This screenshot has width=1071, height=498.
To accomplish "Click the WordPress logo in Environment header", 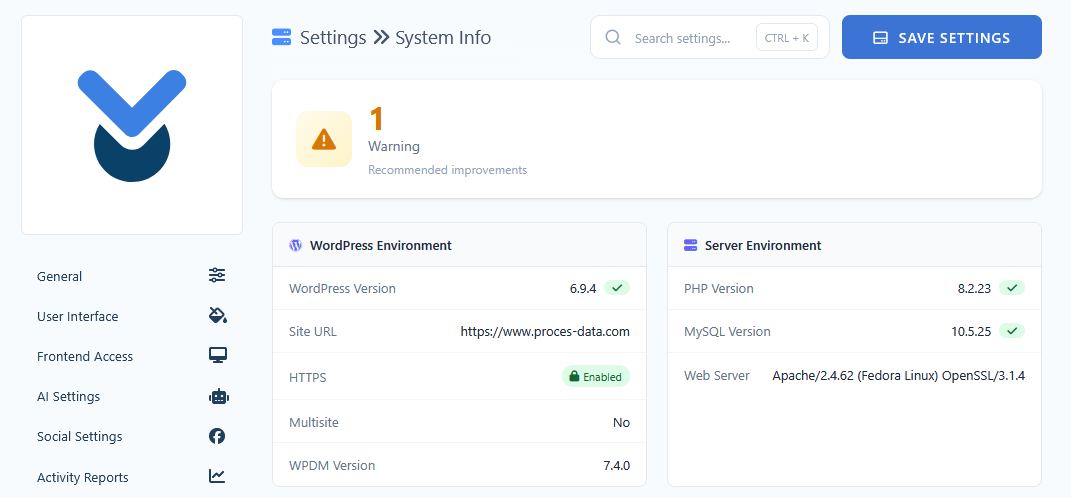I will (295, 245).
